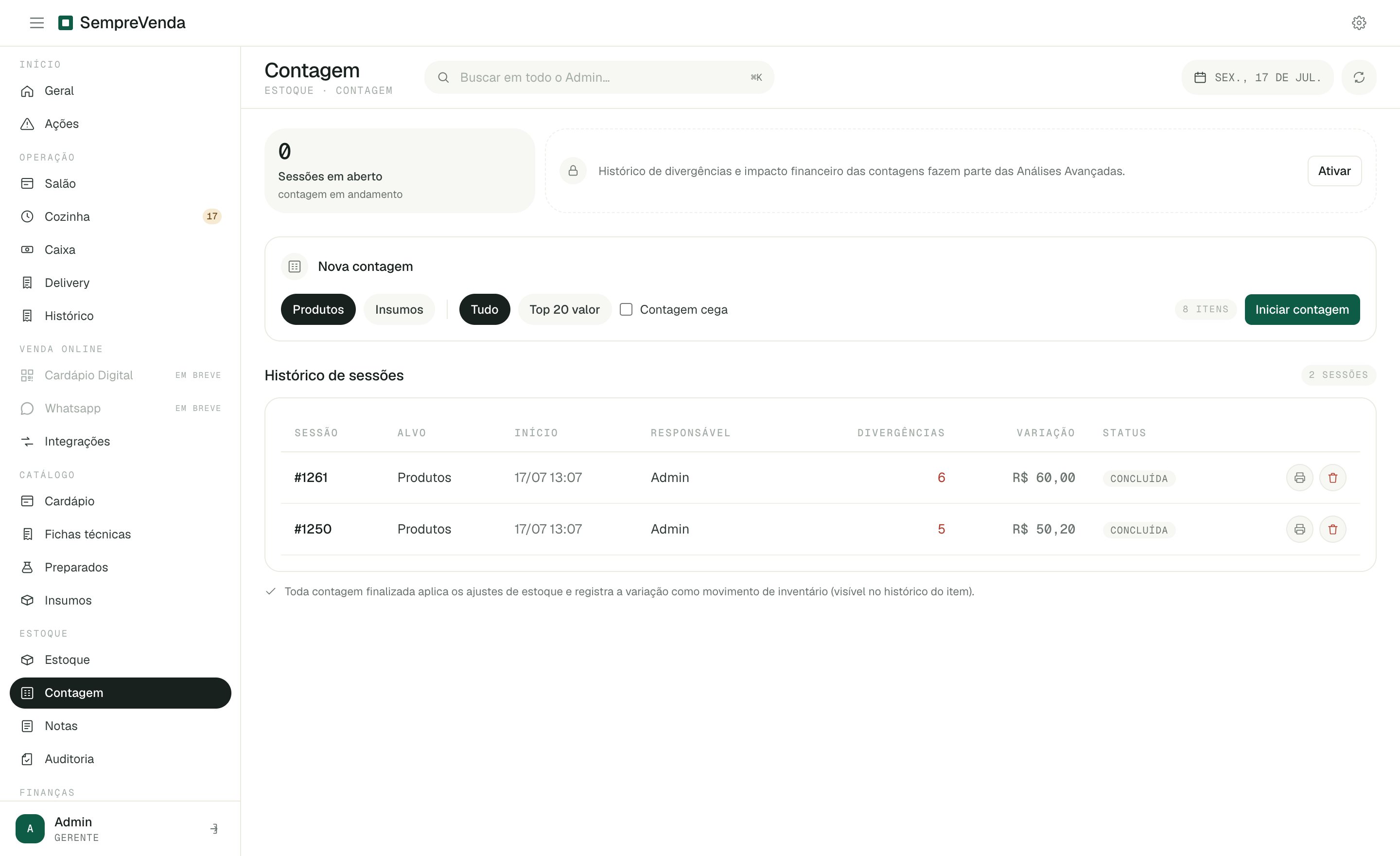This screenshot has height=856, width=1400.
Task: Select Whatsapp sidebar item
Action: click(x=121, y=408)
